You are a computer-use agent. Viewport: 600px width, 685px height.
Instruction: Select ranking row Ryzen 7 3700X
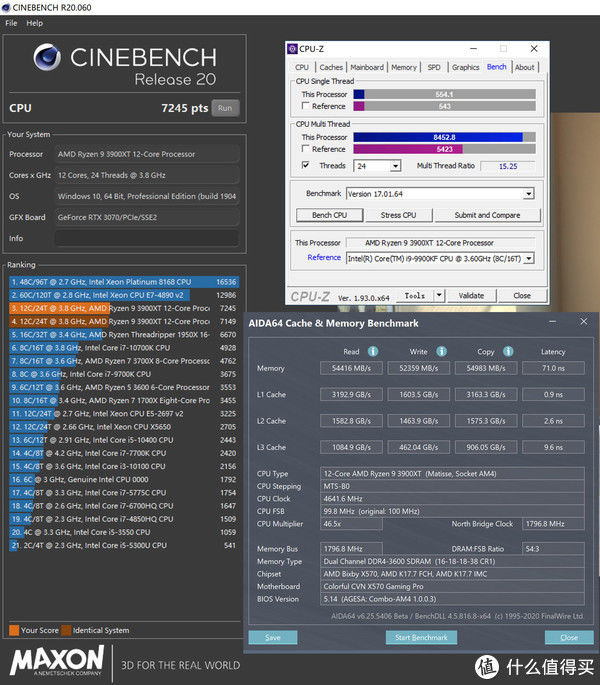124,361
